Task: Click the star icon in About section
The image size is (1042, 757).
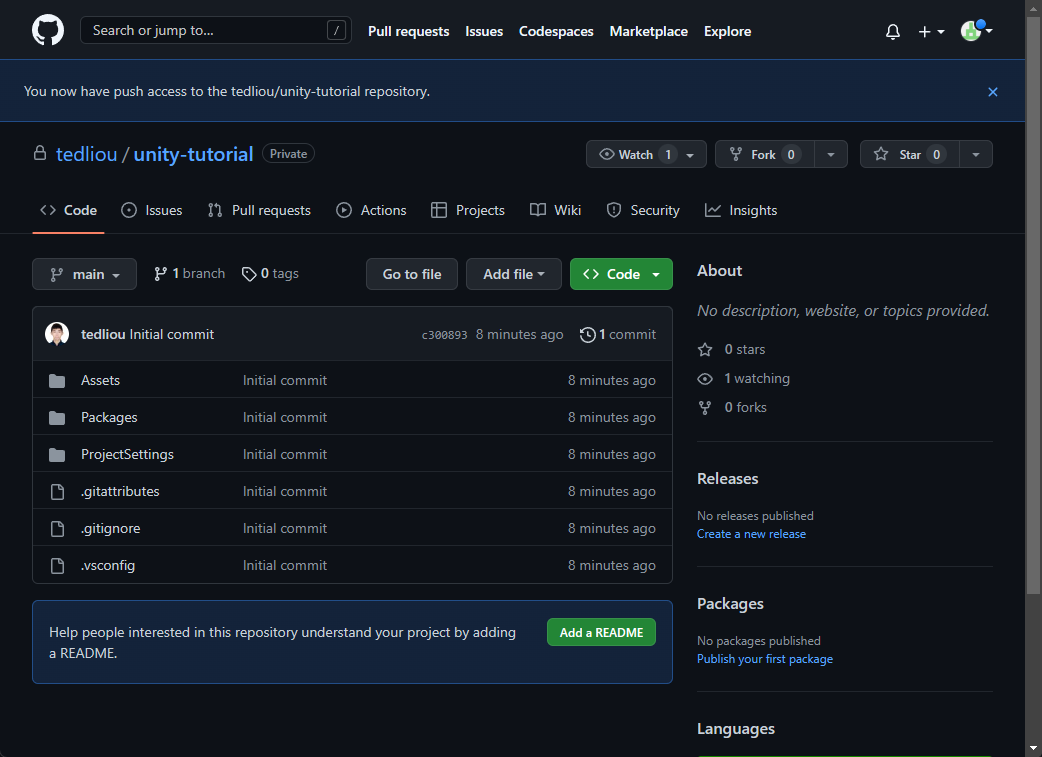Action: pos(705,350)
